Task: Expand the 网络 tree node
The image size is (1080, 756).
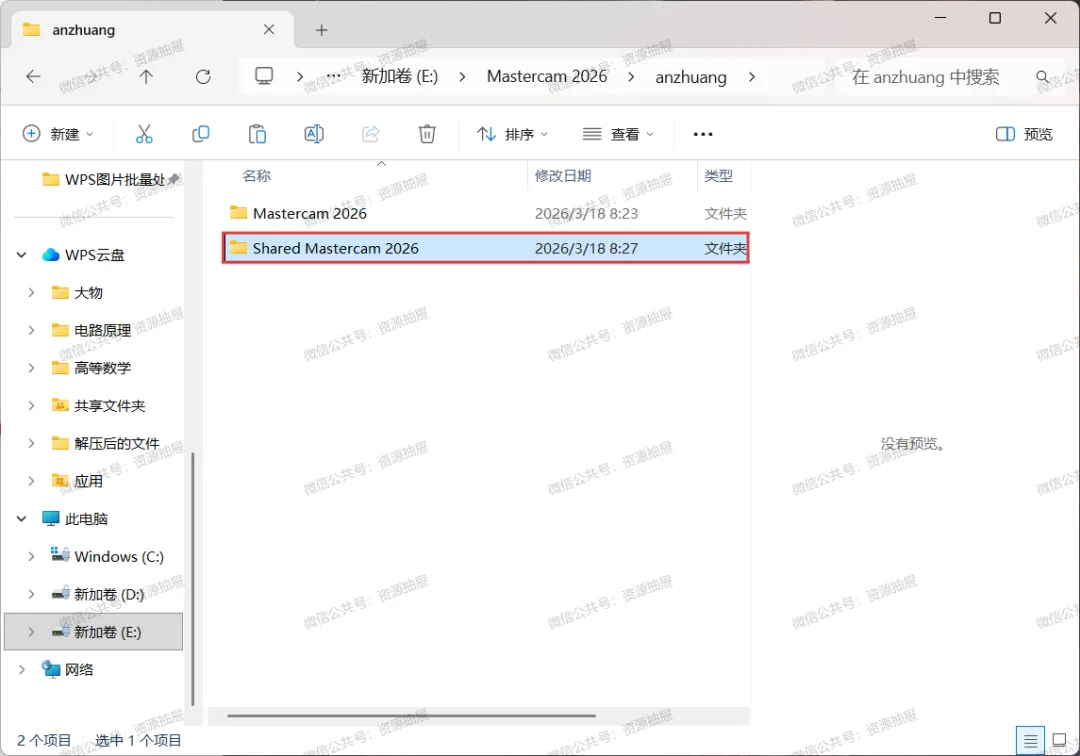Action: tap(21, 669)
